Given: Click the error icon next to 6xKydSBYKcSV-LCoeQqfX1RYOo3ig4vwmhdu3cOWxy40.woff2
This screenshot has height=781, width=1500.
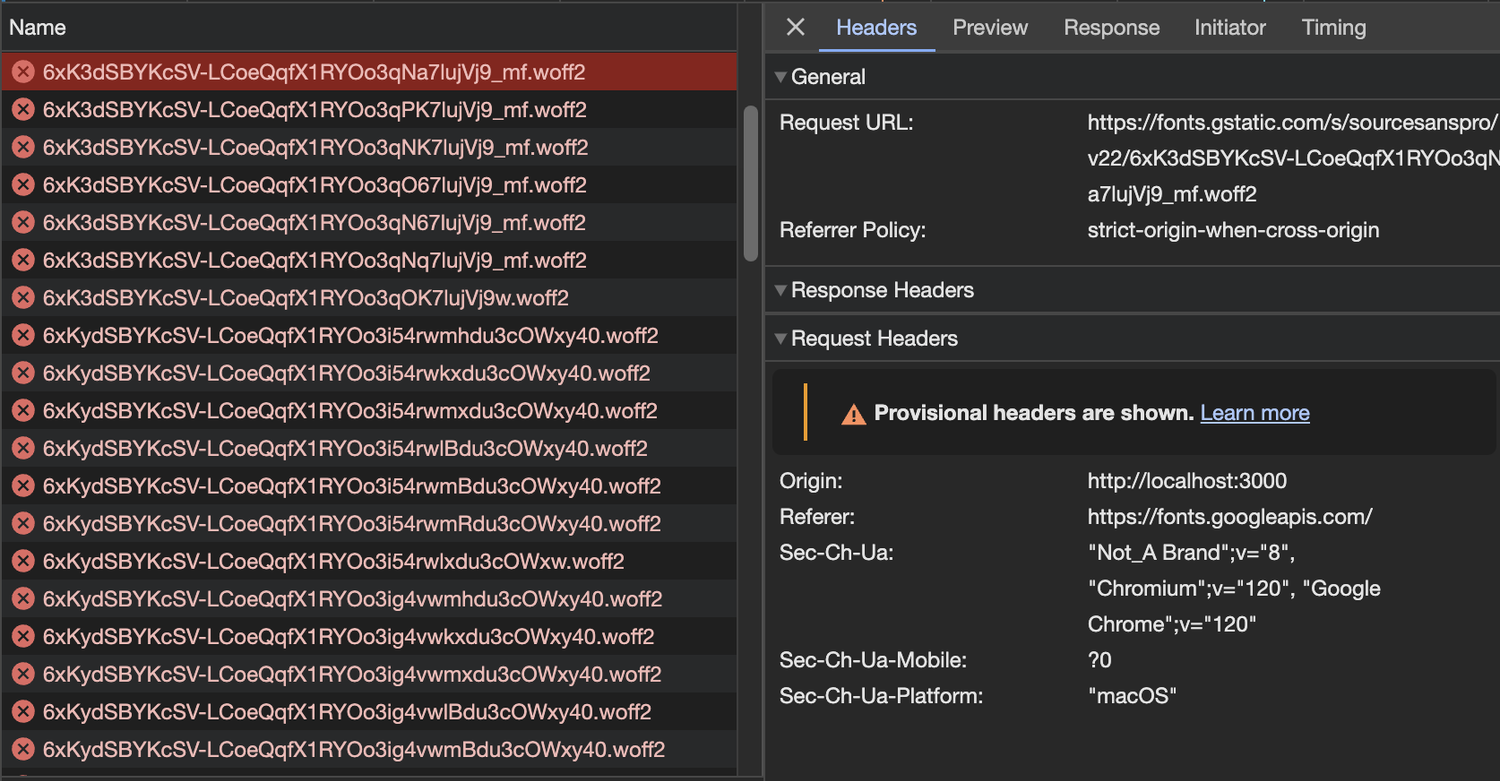Looking at the screenshot, I should 23,598.
